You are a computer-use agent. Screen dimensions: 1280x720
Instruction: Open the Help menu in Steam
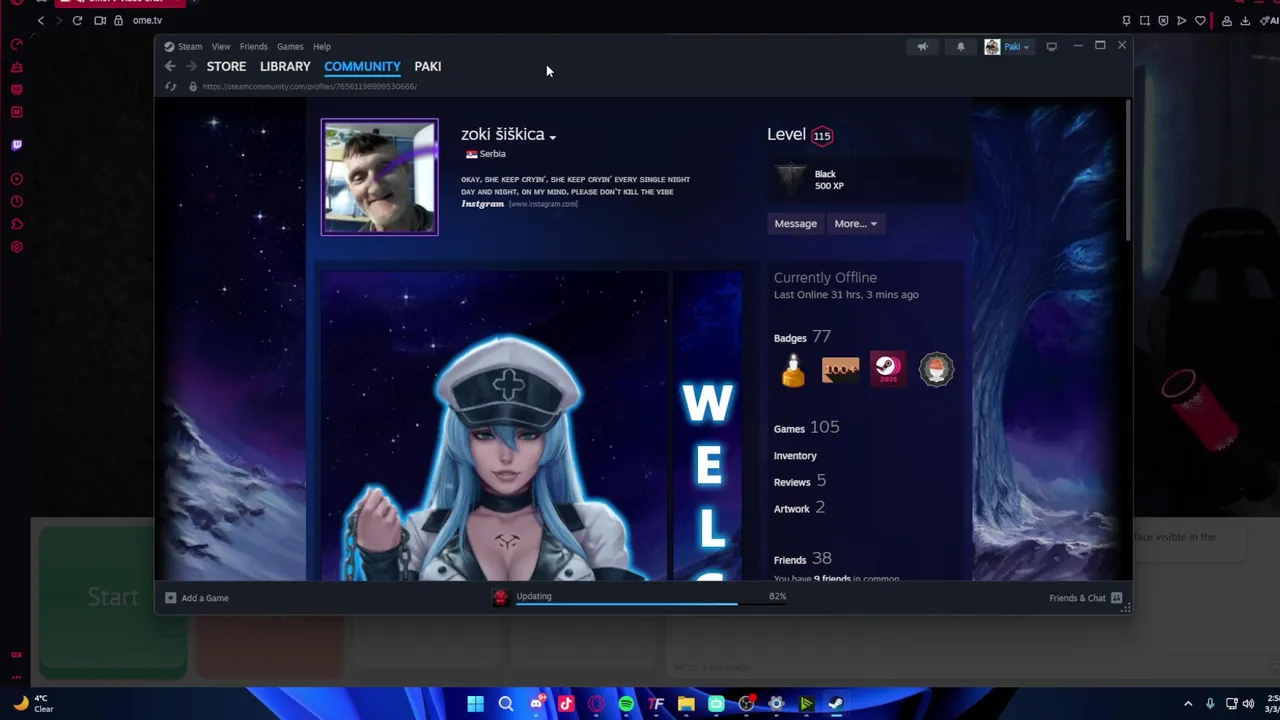click(x=322, y=46)
